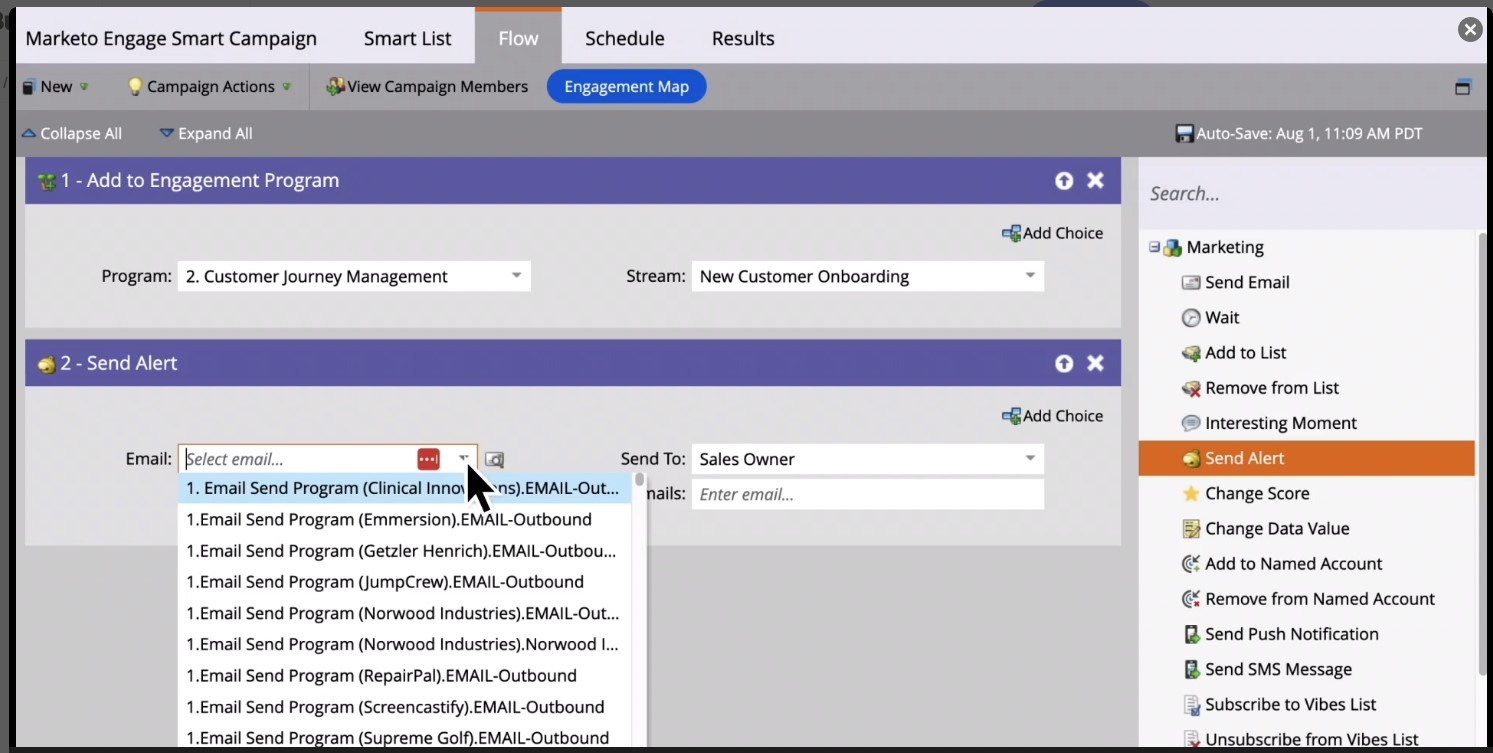Click the email preview icon beside Email field

click(x=494, y=460)
